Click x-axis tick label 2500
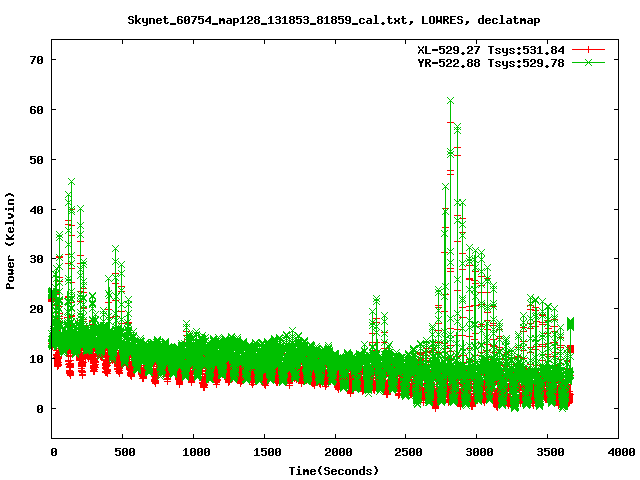 (x=409, y=452)
